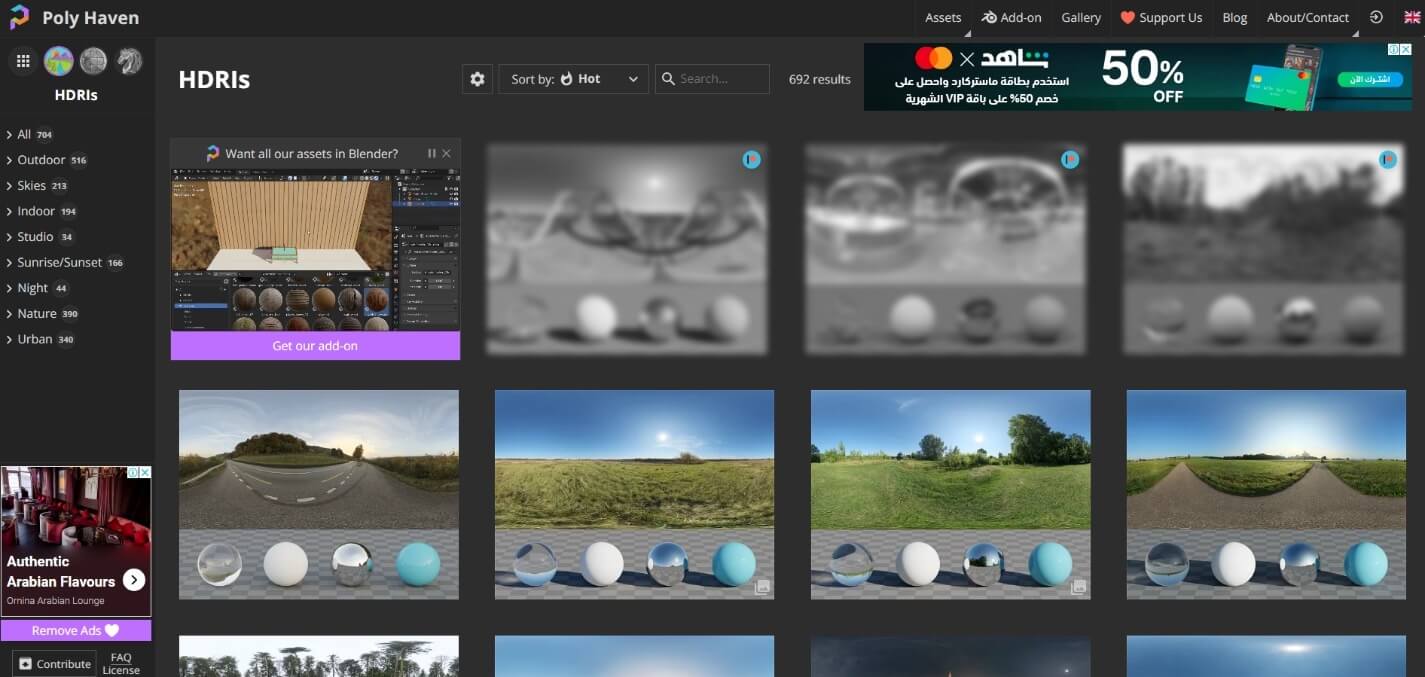Open the language flag selector
The width and height of the screenshot is (1425, 677).
pos(1411,17)
